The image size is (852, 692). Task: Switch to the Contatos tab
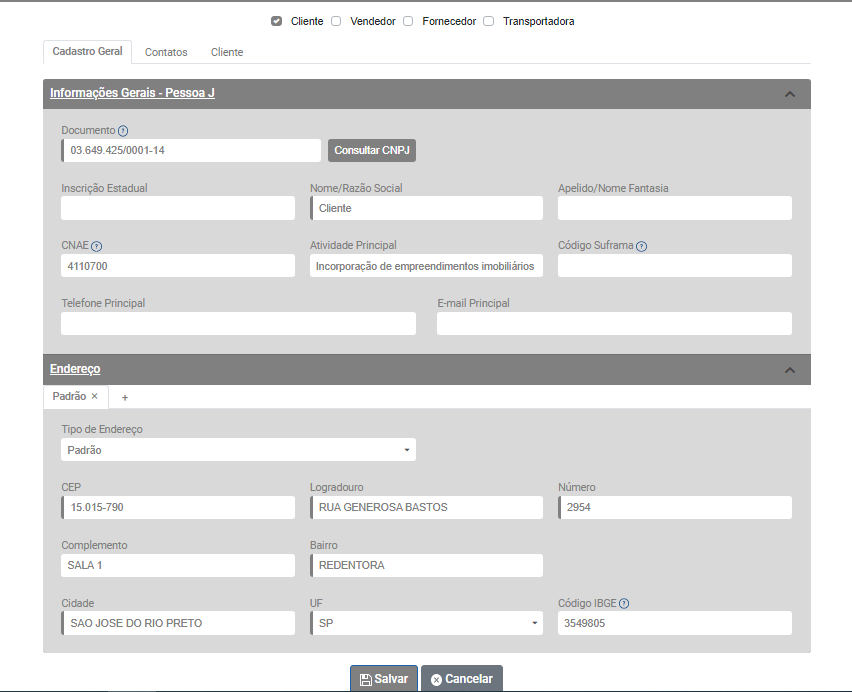point(166,52)
